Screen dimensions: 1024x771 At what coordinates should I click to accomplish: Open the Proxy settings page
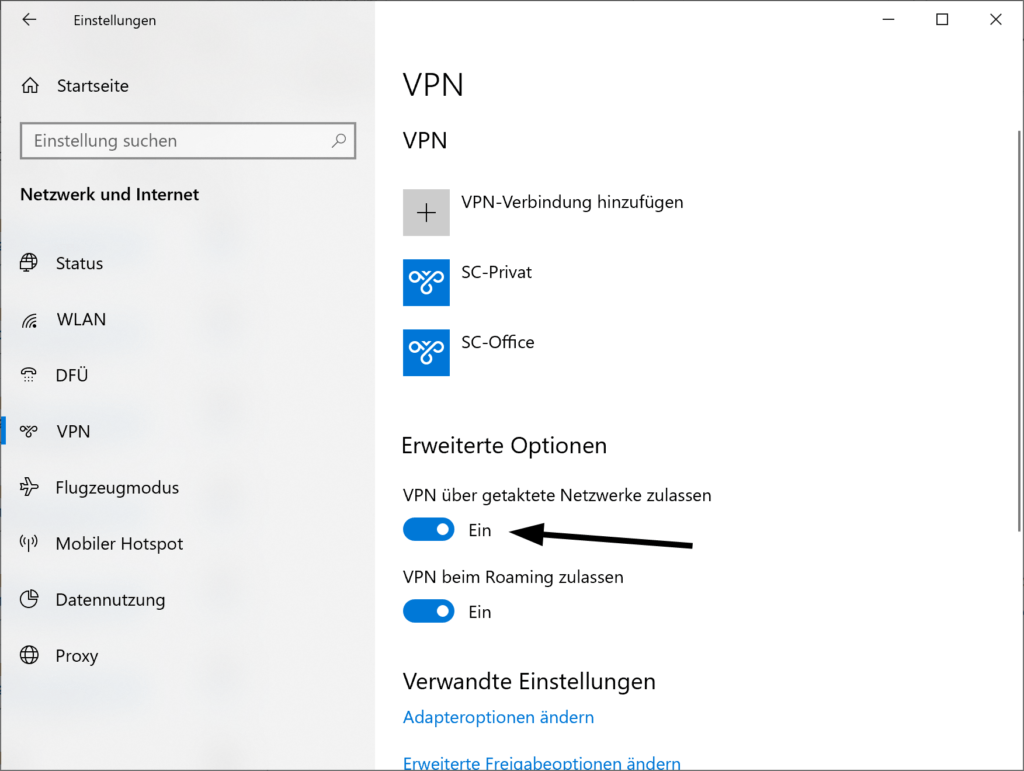point(77,656)
